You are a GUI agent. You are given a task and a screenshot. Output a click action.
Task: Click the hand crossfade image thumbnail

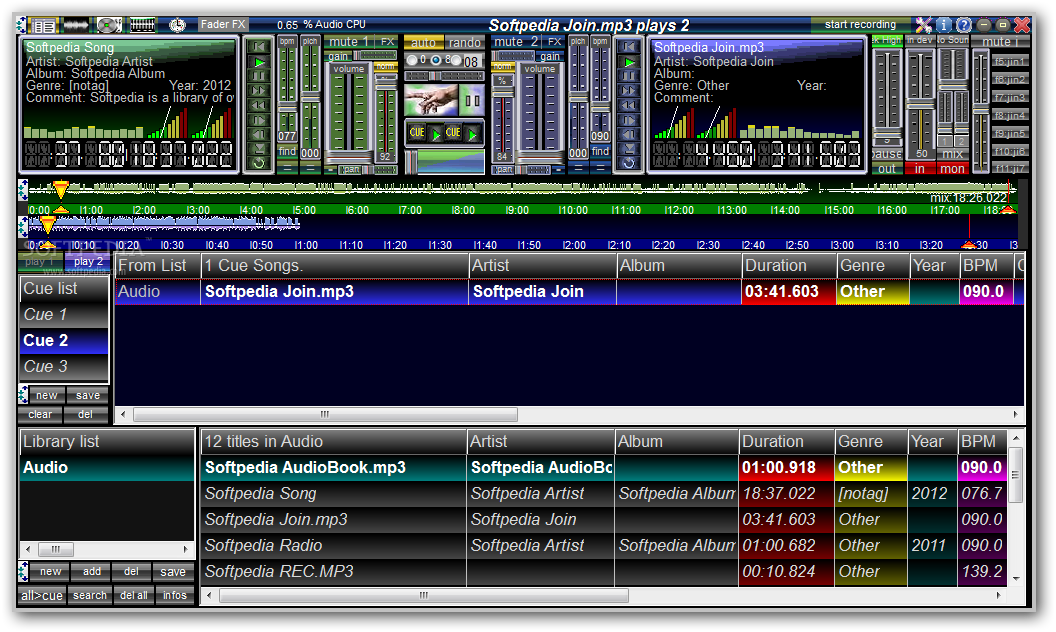[431, 100]
